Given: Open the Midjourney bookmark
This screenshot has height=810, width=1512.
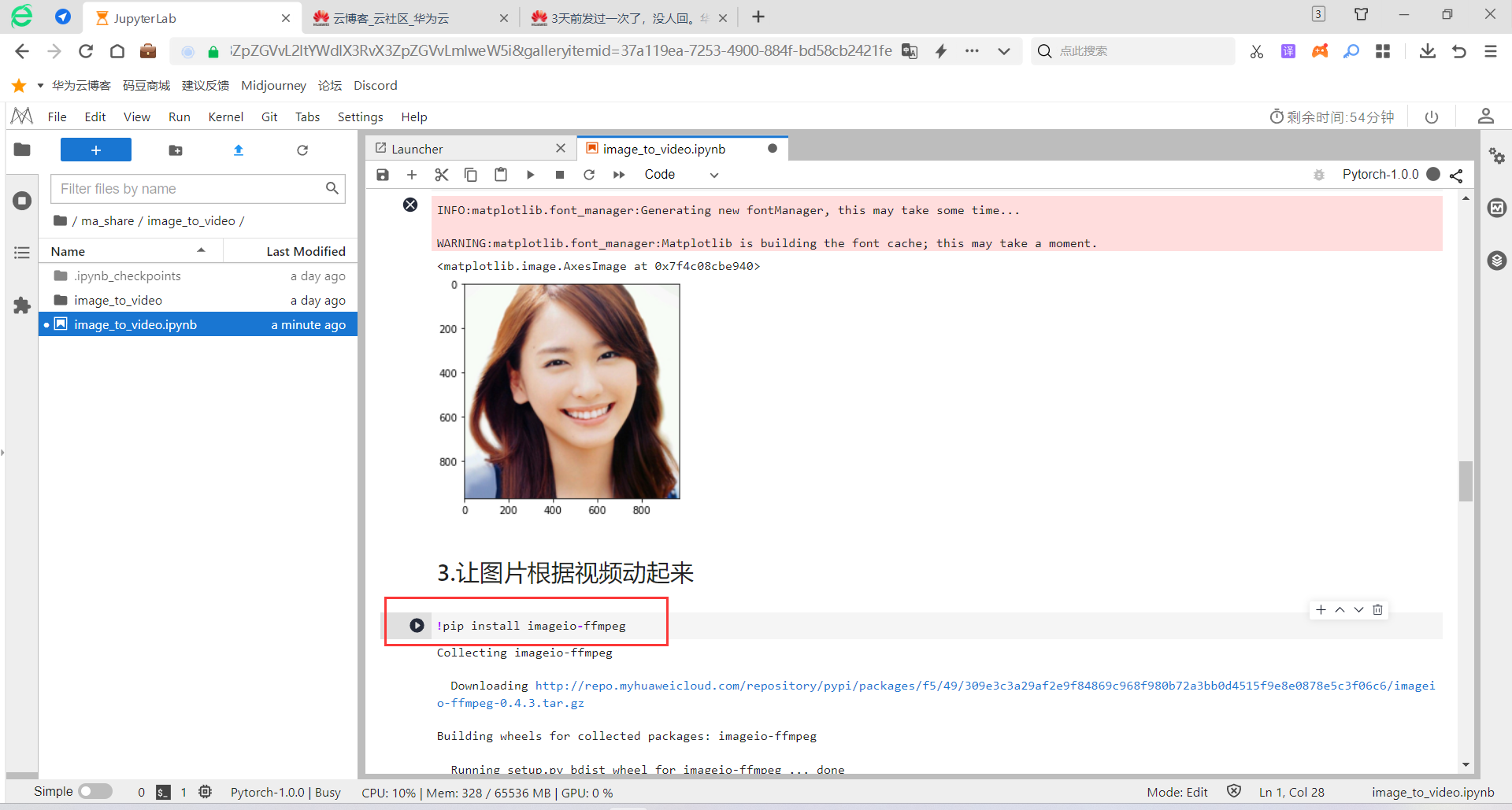Looking at the screenshot, I should [x=273, y=86].
